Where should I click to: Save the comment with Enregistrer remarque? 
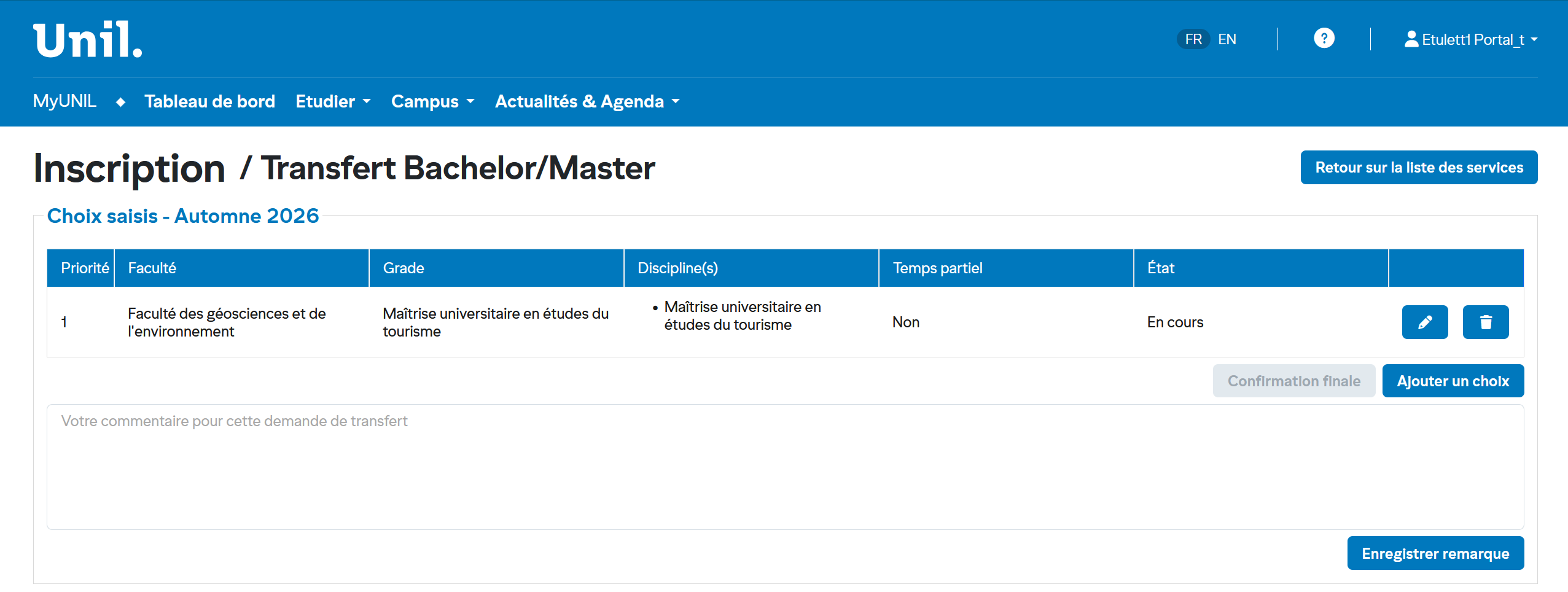click(x=1435, y=553)
